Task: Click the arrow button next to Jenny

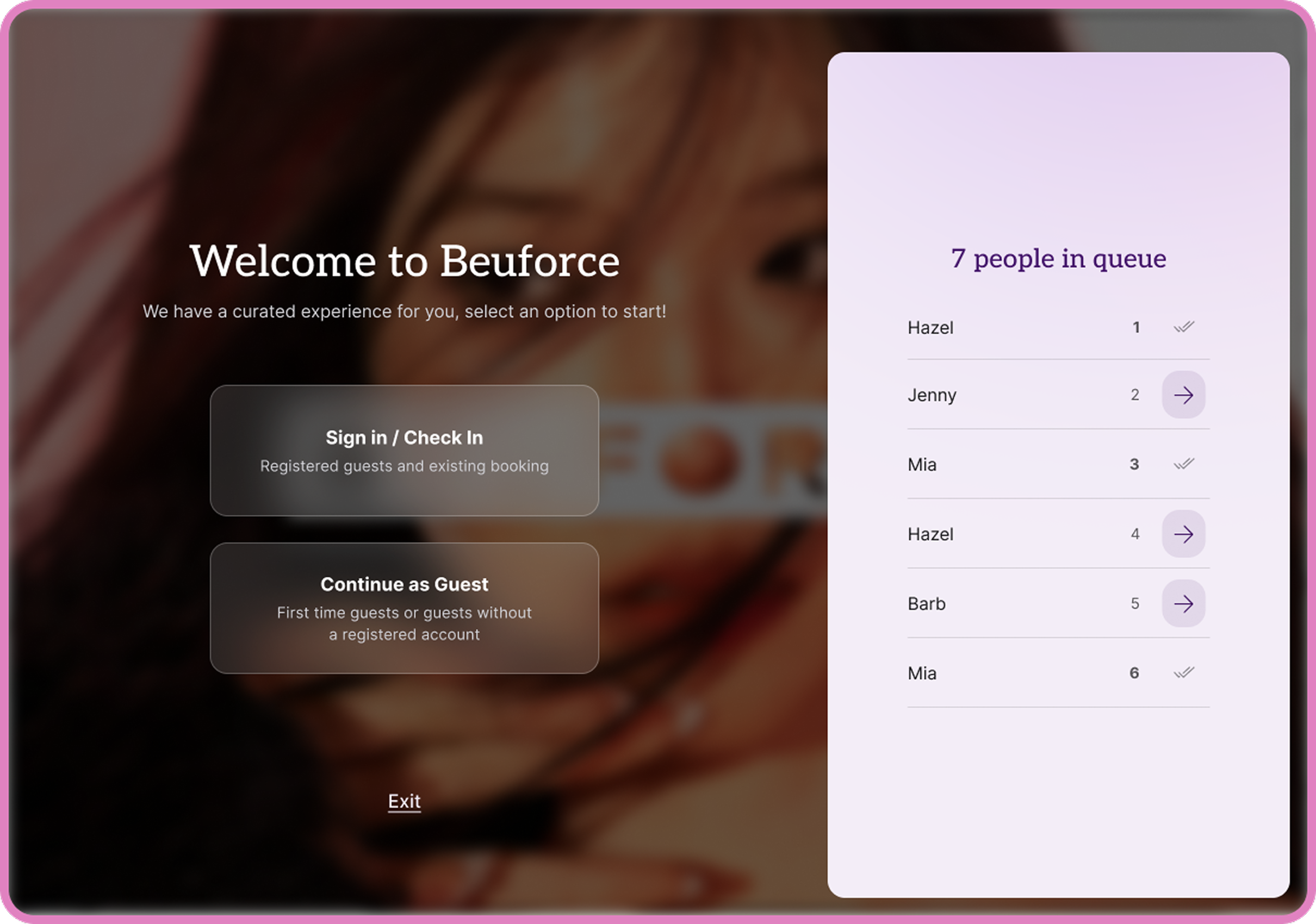Action: (x=1183, y=395)
